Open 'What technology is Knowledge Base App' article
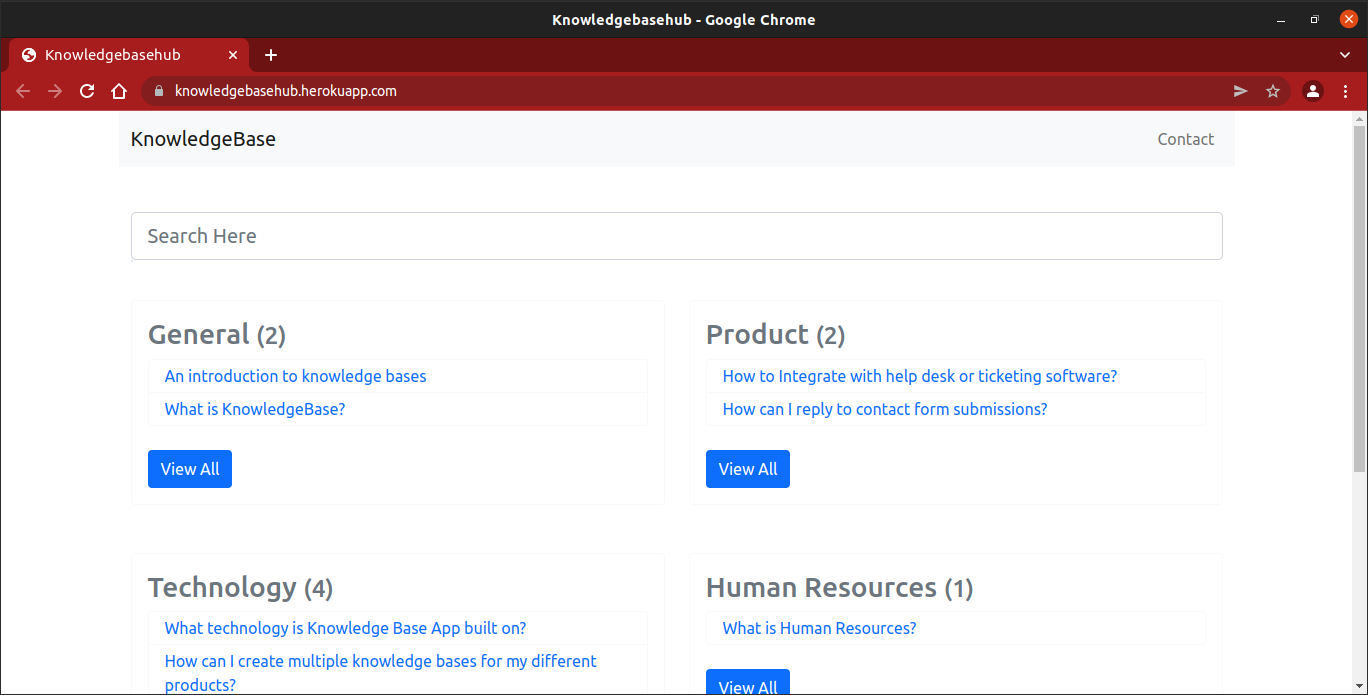 click(x=346, y=628)
